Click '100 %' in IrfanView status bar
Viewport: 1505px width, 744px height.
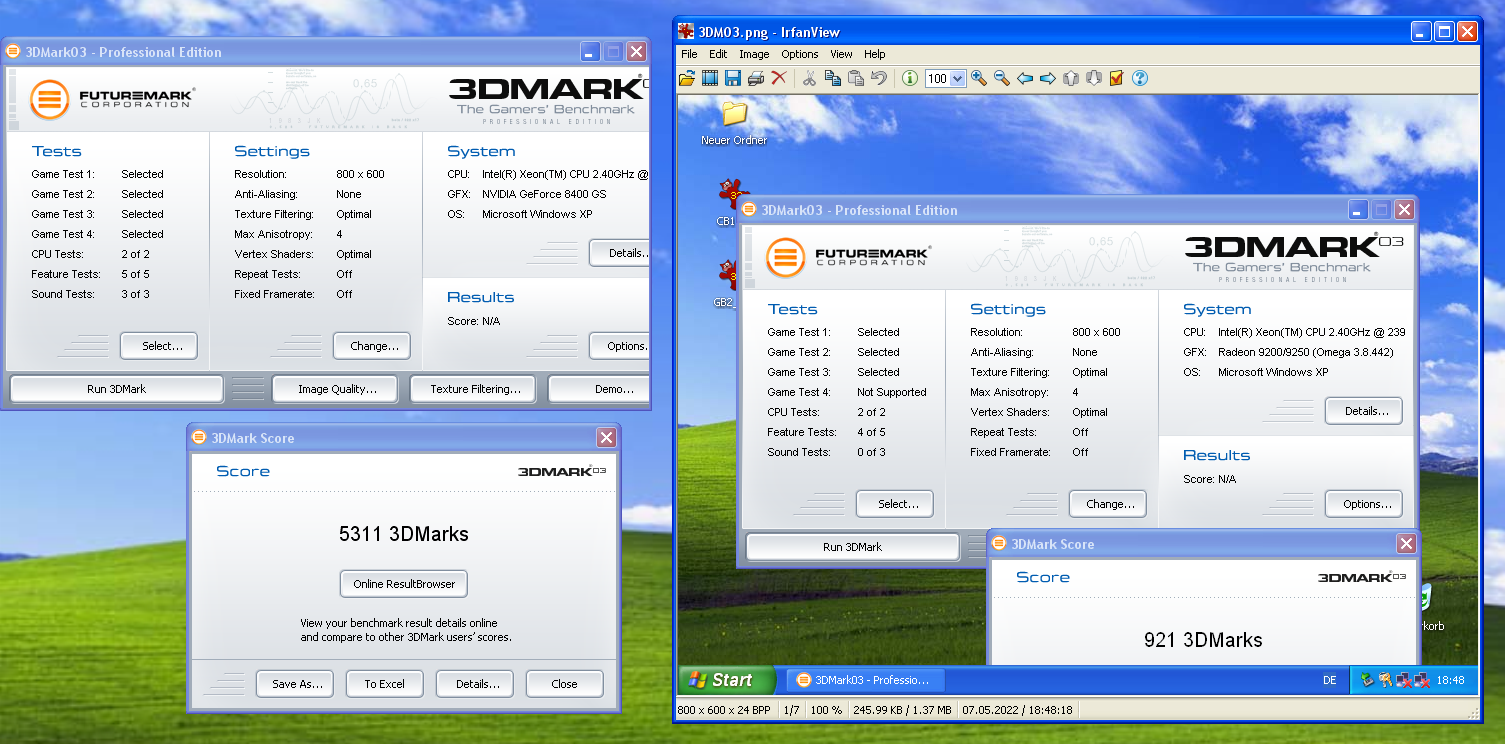point(826,709)
